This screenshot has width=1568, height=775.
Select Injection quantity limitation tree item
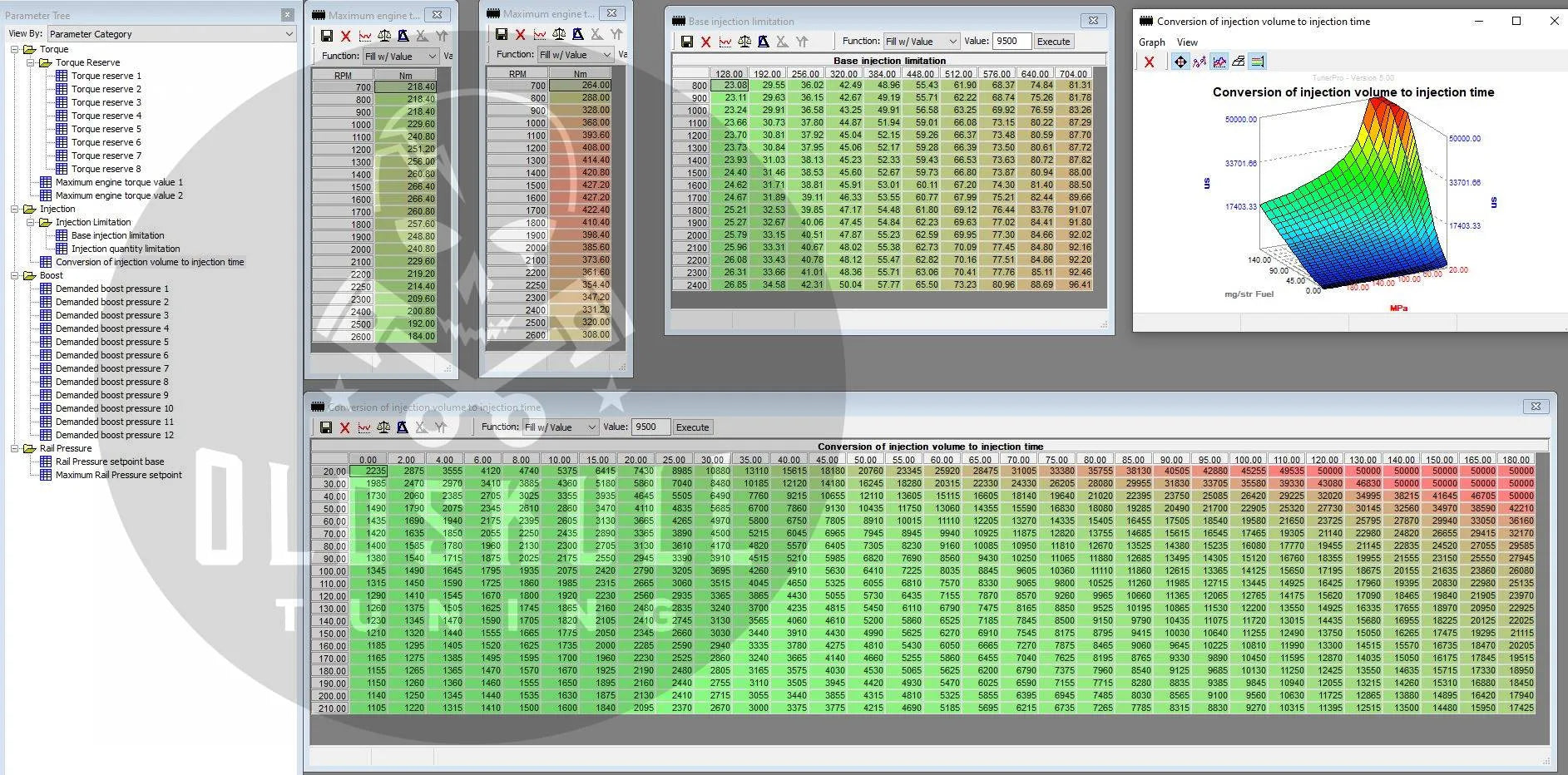pyautogui.click(x=125, y=249)
